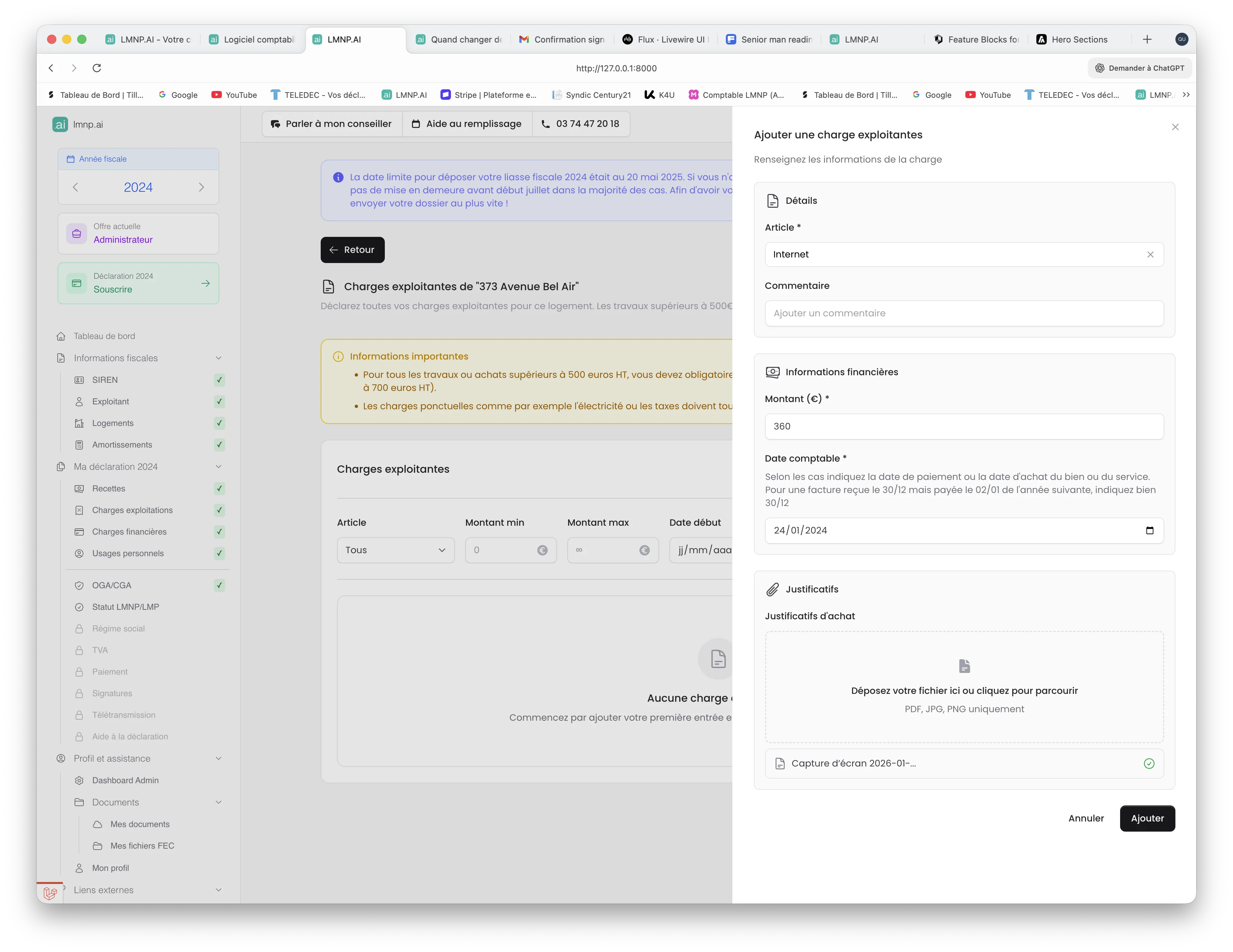Close the add charge side panel
Viewport: 1233px width, 952px height.
1175,127
